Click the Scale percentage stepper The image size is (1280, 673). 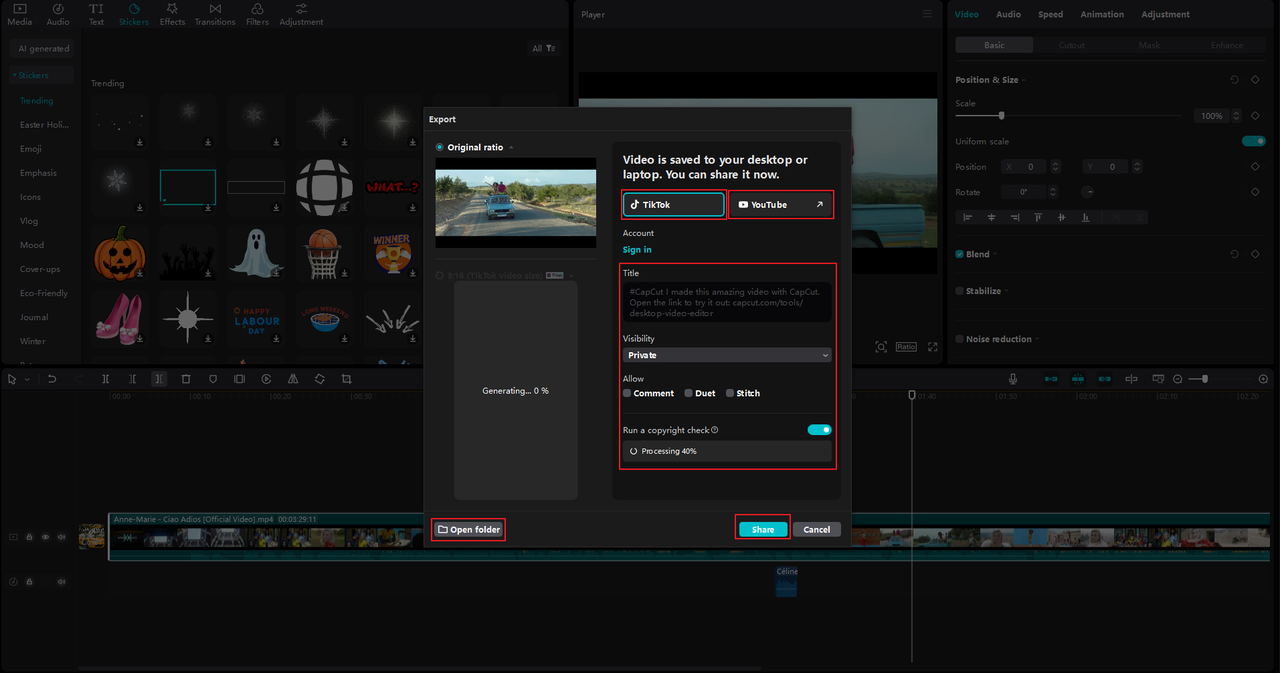point(1237,116)
